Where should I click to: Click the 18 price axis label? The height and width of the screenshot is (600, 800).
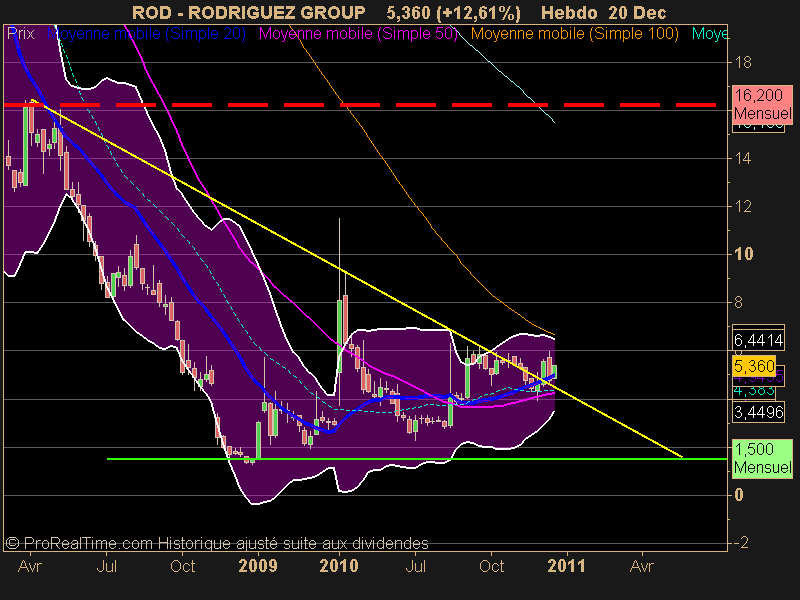click(x=743, y=63)
